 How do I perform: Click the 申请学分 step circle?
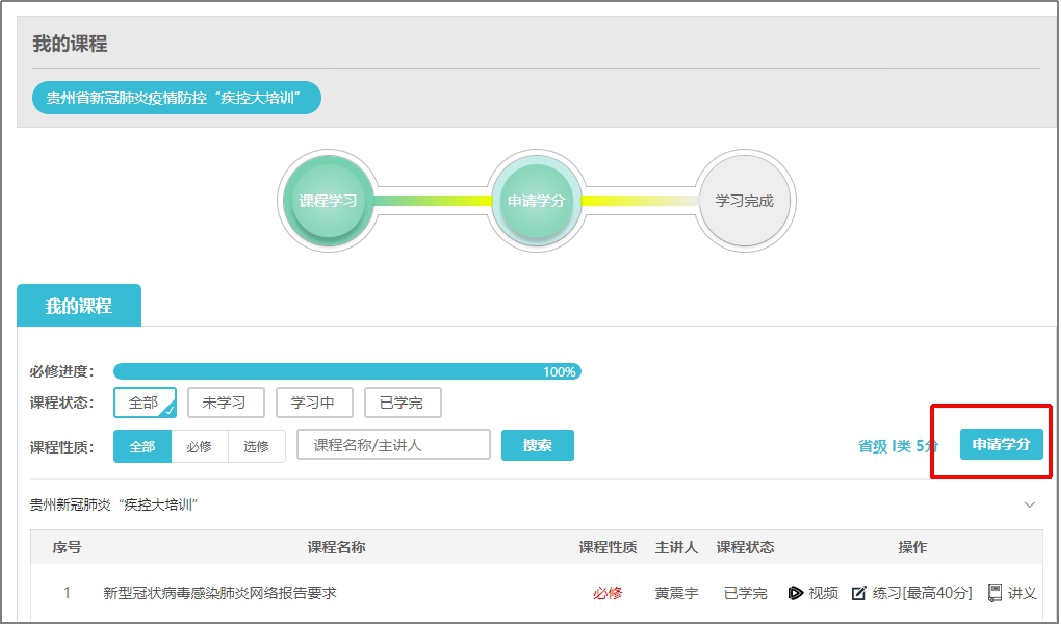[x=536, y=201]
